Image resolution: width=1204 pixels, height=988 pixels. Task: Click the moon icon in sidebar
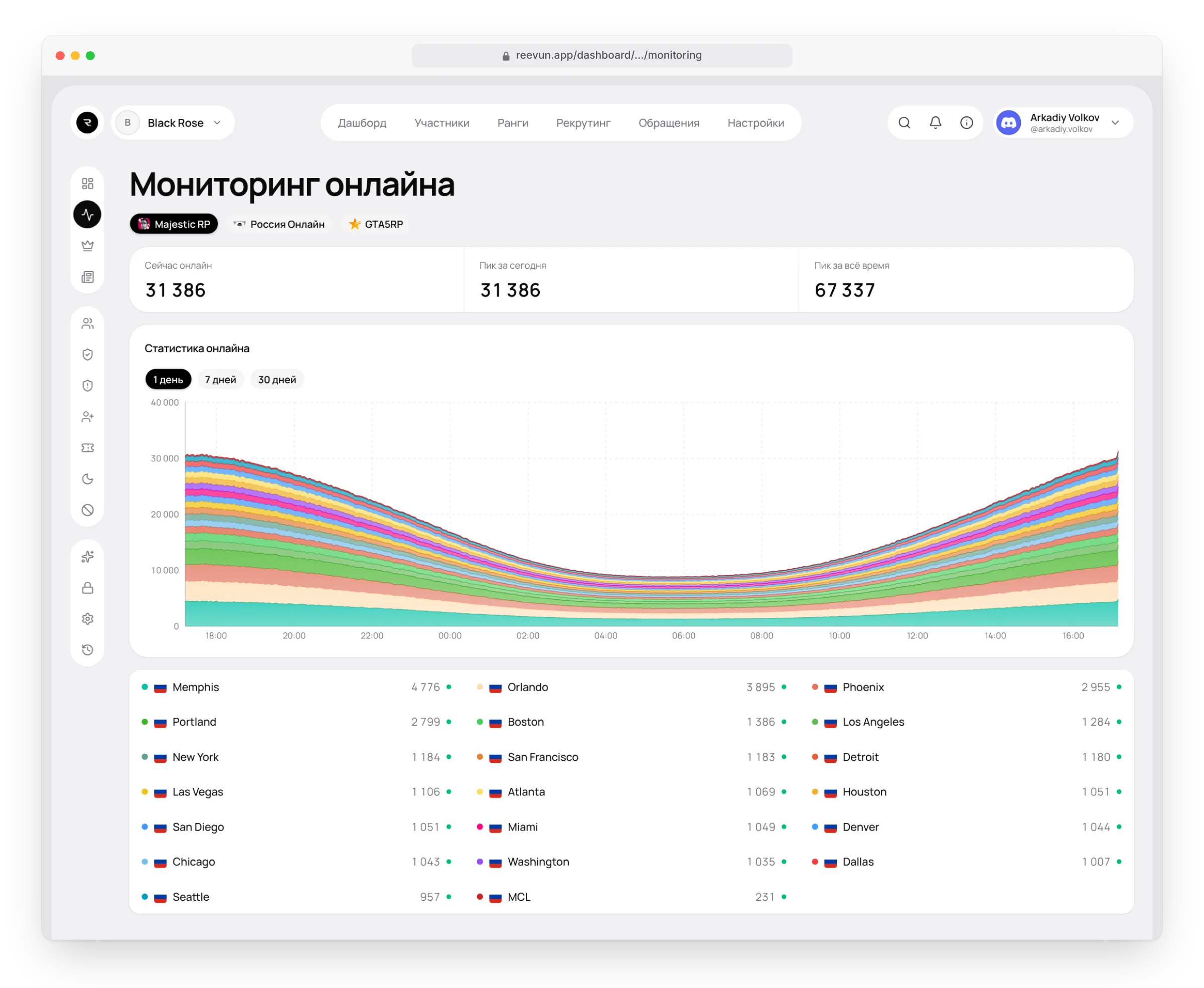click(x=87, y=479)
